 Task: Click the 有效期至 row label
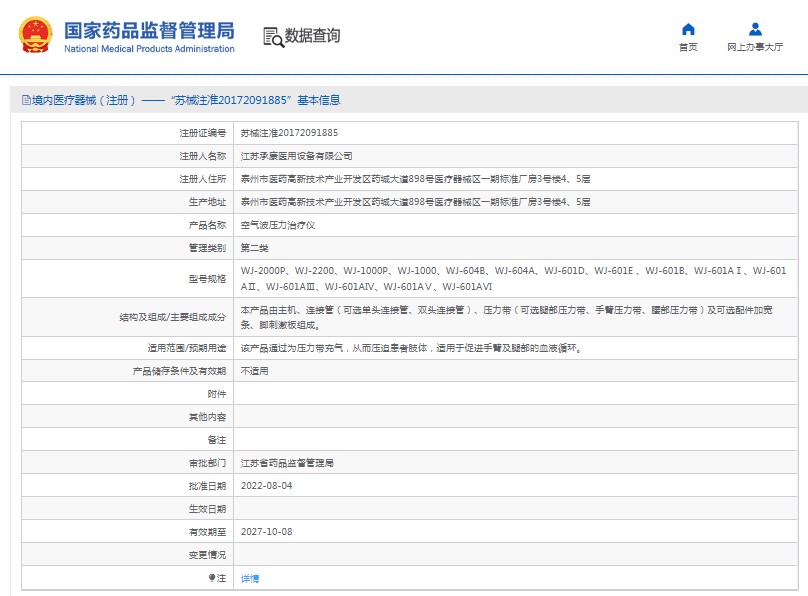[207, 532]
